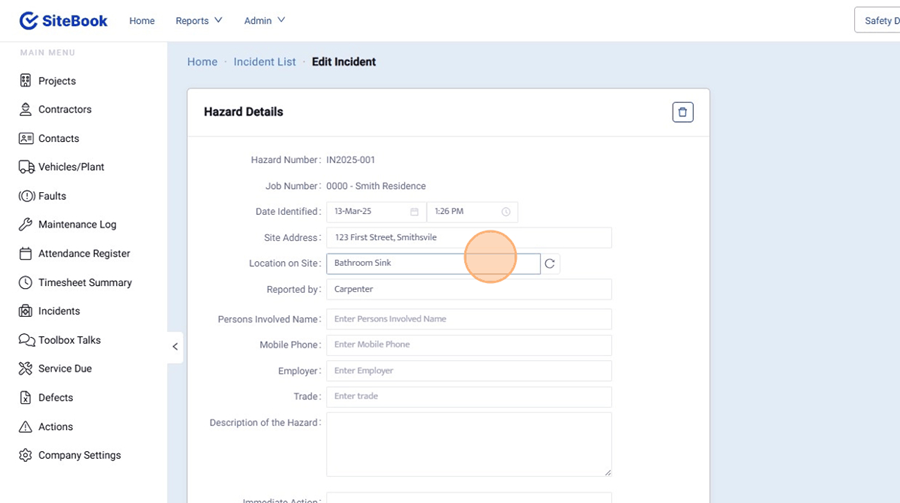900x503 pixels.
Task: Click the Description of the Hazard text area
Action: pyautogui.click(x=468, y=444)
